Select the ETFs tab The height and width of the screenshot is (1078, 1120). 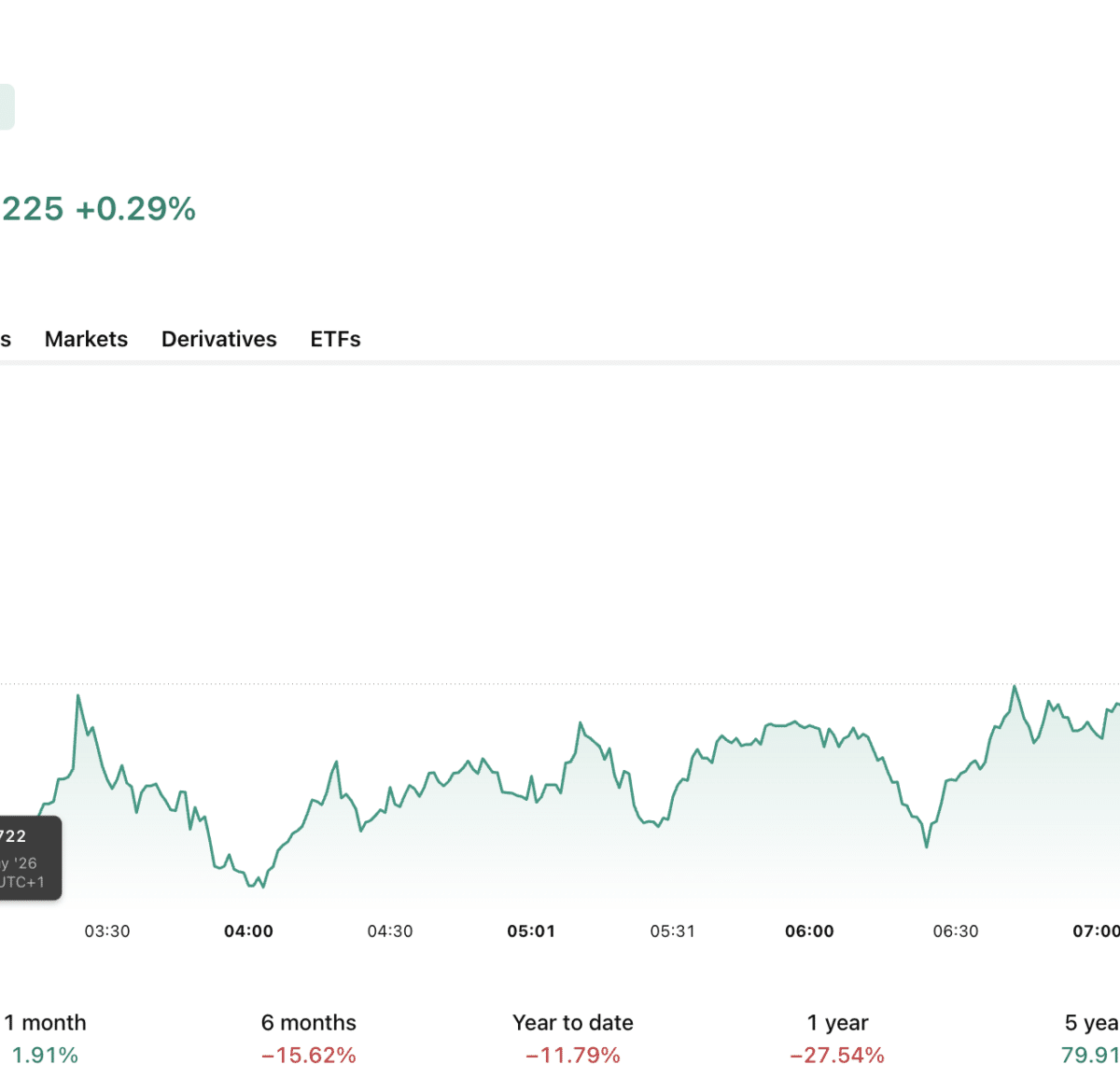[335, 339]
